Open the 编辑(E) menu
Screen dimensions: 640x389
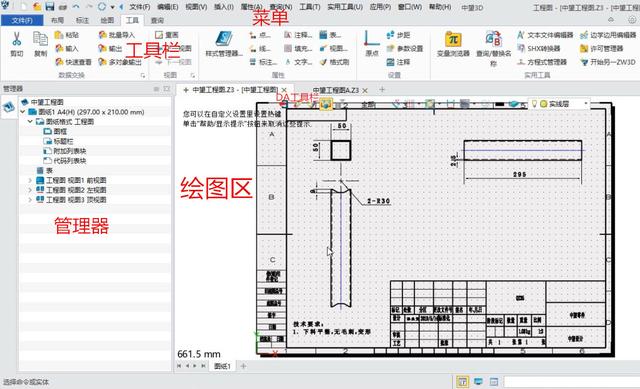tap(168, 7)
